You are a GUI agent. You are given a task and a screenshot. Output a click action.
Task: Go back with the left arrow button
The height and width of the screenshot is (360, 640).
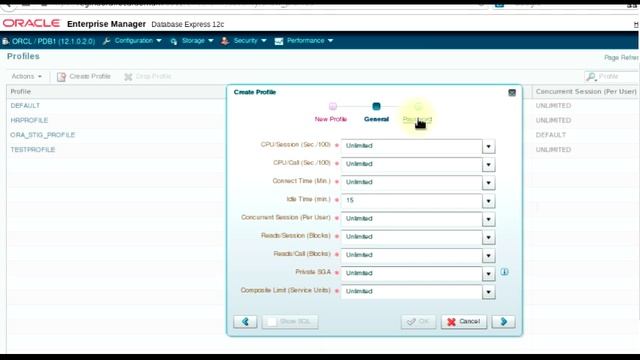coord(245,322)
